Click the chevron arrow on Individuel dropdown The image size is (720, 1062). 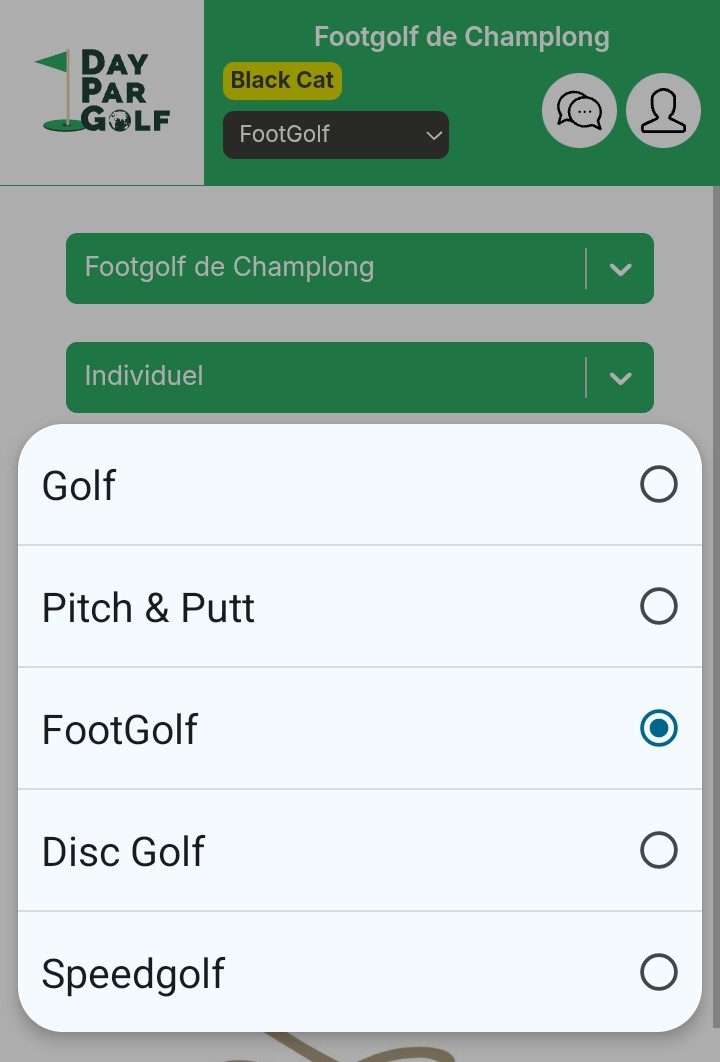click(620, 378)
